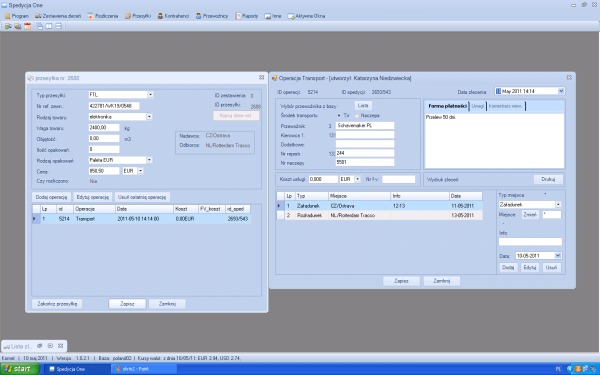This screenshot has height=375, width=600.
Task: Select the Rozładunek NL/Rotterdam Tracco row
Action: (x=380, y=215)
